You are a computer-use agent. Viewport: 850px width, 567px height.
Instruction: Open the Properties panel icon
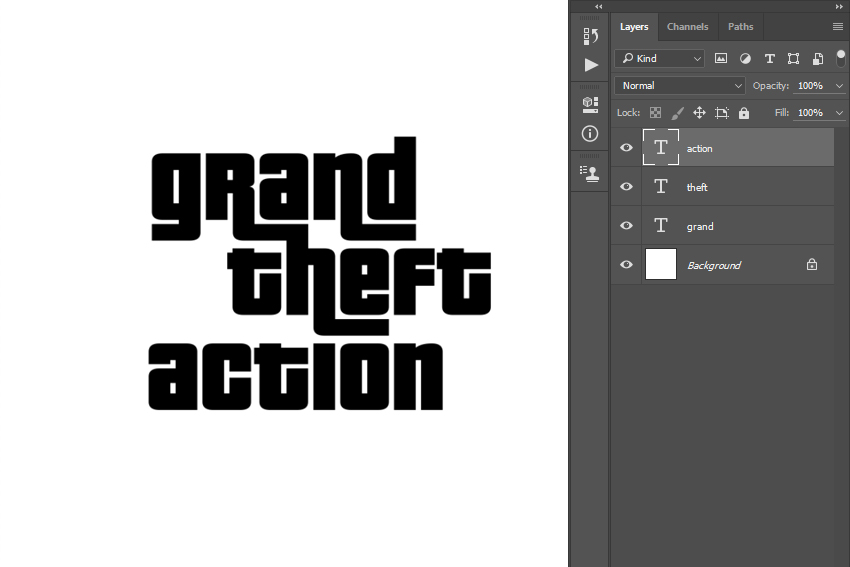[590, 104]
